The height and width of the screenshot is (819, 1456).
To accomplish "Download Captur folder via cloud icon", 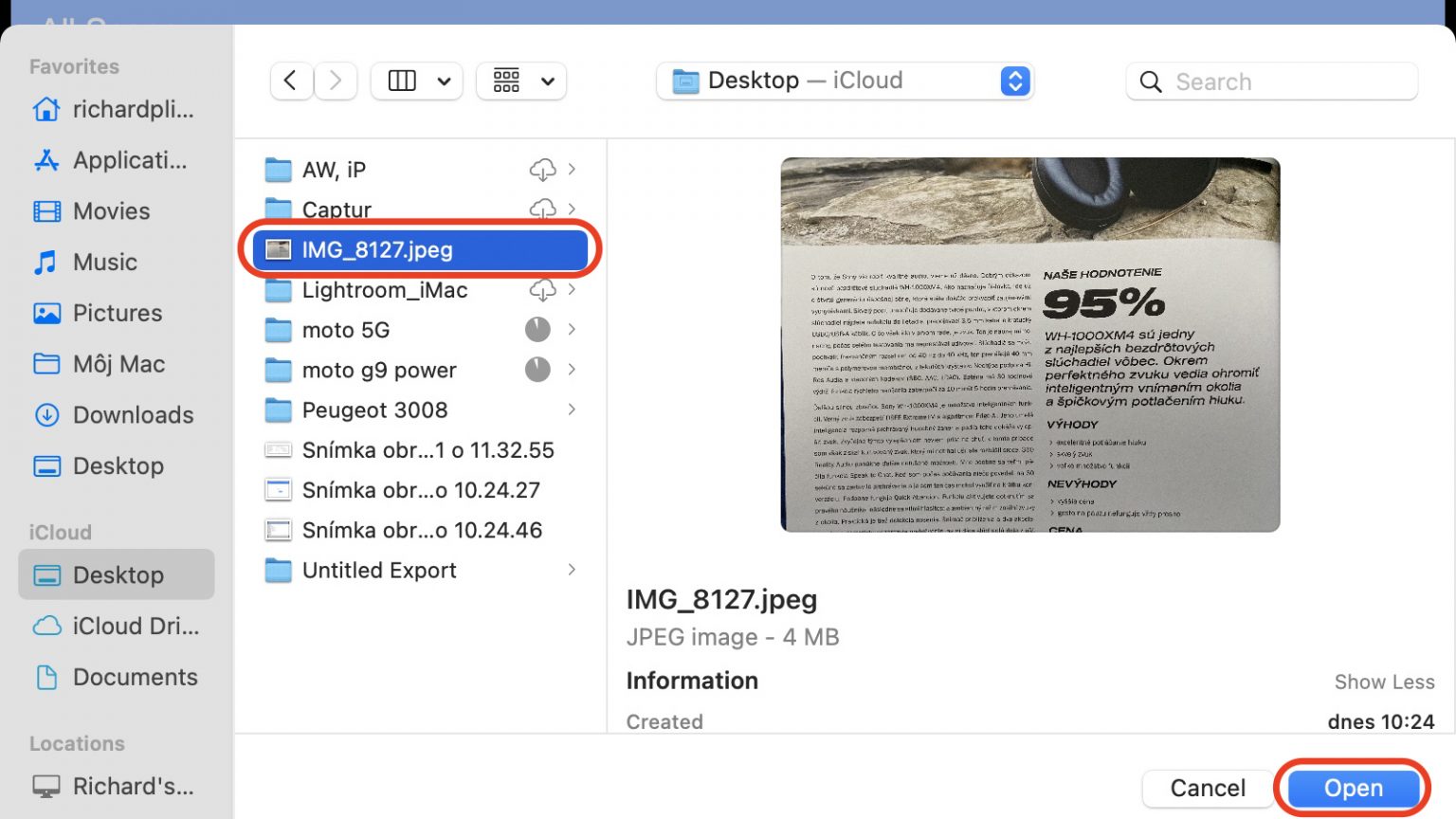I will [x=542, y=209].
